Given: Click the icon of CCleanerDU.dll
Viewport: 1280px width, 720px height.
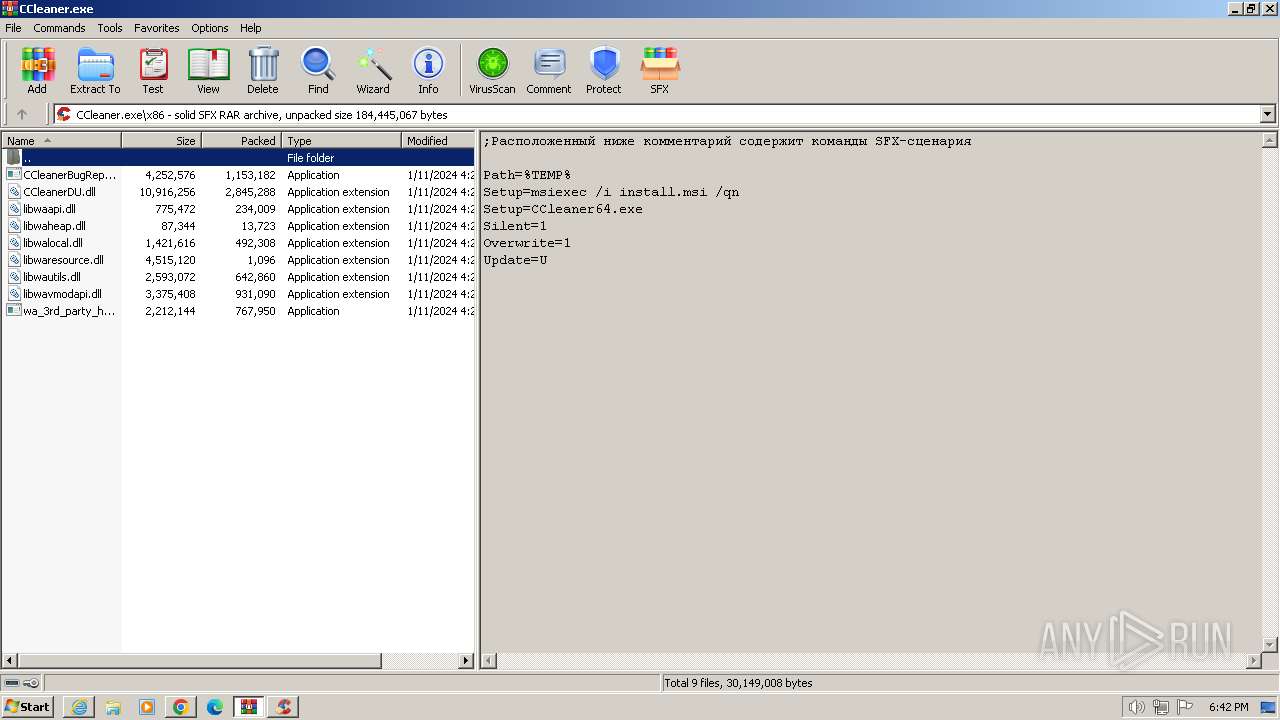Looking at the screenshot, I should pyautogui.click(x=14, y=192).
